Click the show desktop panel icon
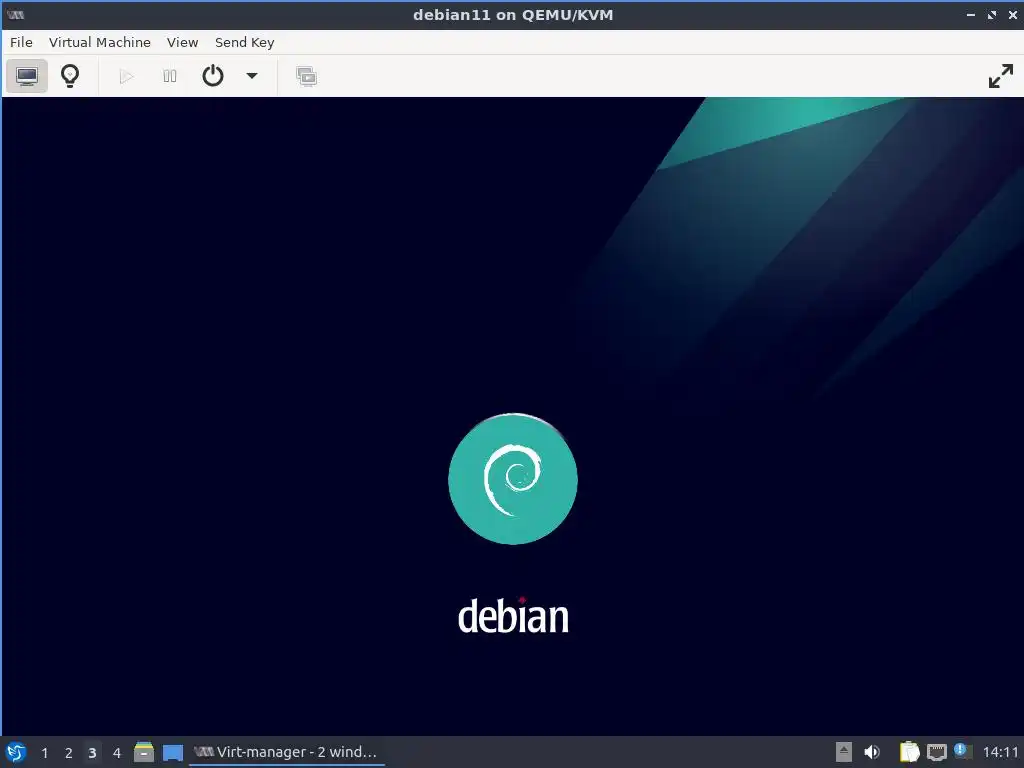The width and height of the screenshot is (1024, 768). coord(173,752)
